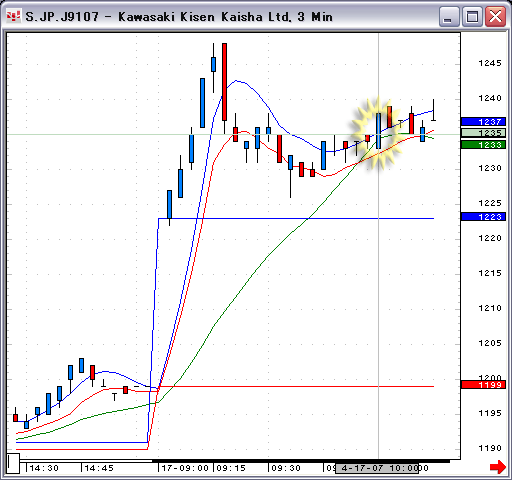Click the red arrow at bottom right
Viewport: 512px width, 480px height.
[x=498, y=467]
